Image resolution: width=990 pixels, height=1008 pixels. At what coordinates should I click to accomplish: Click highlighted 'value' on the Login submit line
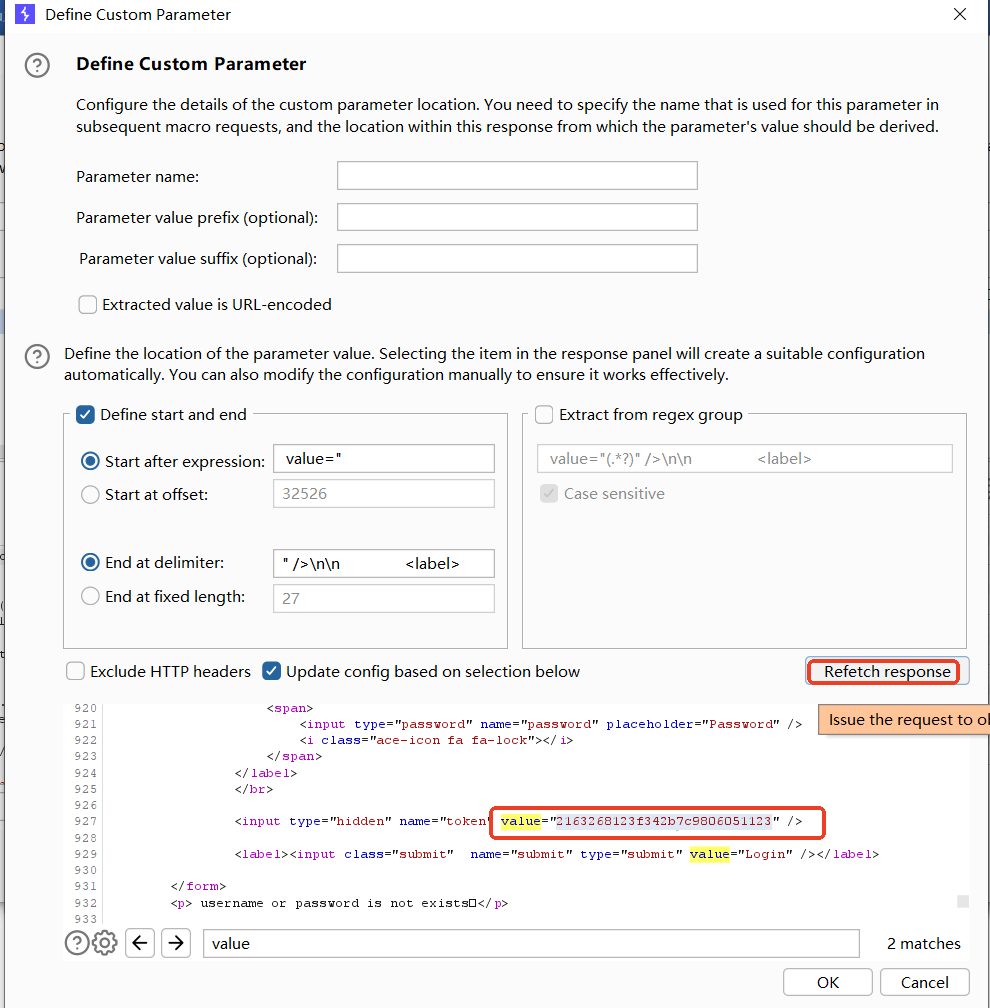point(710,854)
